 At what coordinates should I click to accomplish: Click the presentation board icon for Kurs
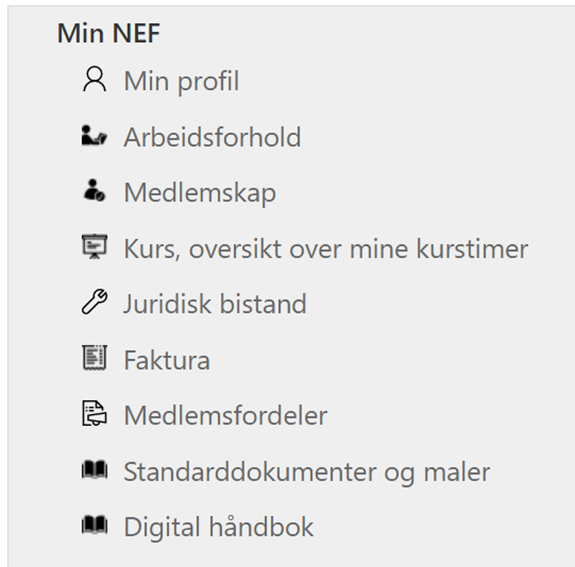pyautogui.click(x=94, y=246)
